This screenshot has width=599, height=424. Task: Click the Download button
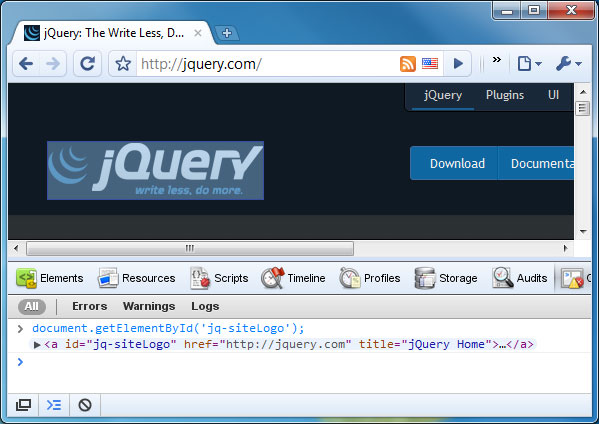click(454, 163)
